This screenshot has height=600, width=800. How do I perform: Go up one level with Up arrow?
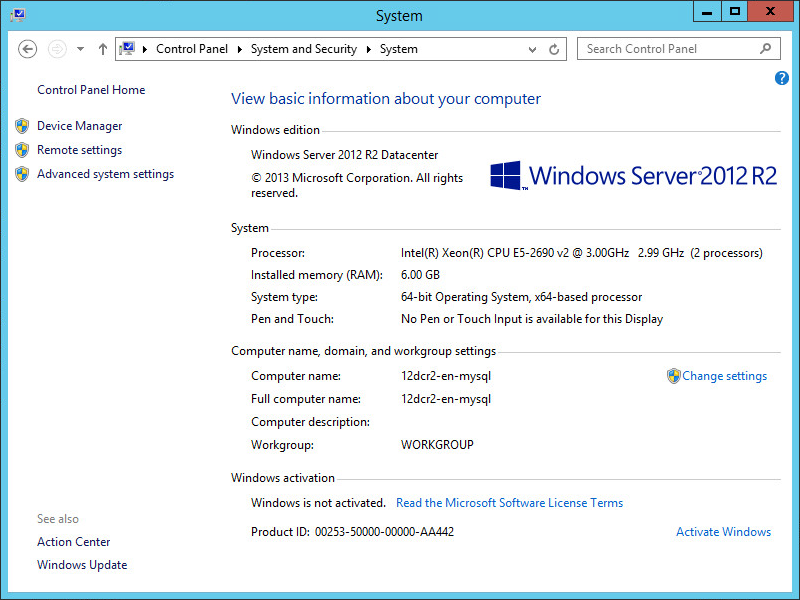(x=103, y=49)
